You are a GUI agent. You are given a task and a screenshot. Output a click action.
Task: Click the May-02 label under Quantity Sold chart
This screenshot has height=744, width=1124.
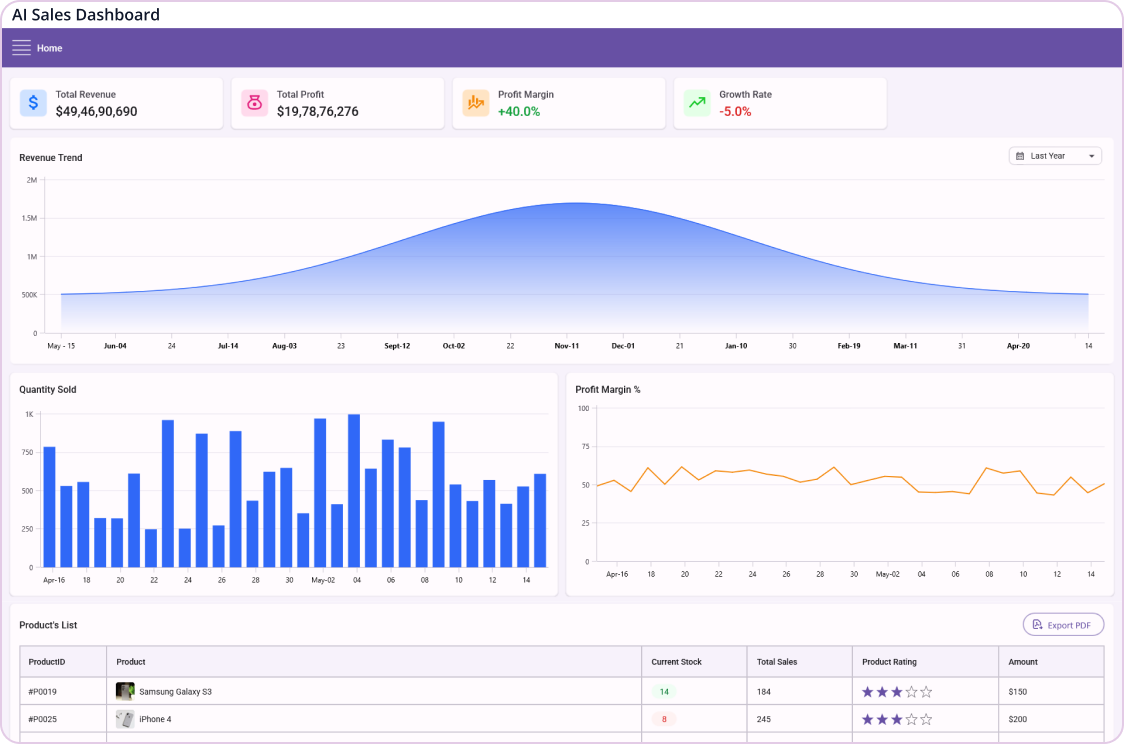click(x=323, y=580)
